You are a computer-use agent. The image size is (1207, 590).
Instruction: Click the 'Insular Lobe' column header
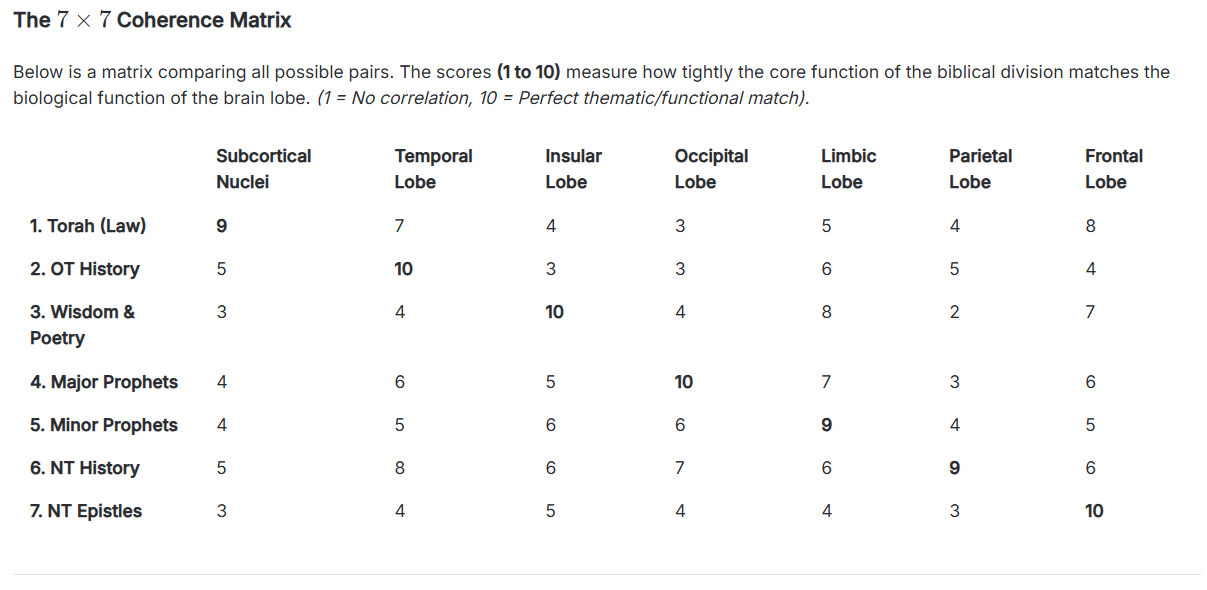tap(573, 169)
